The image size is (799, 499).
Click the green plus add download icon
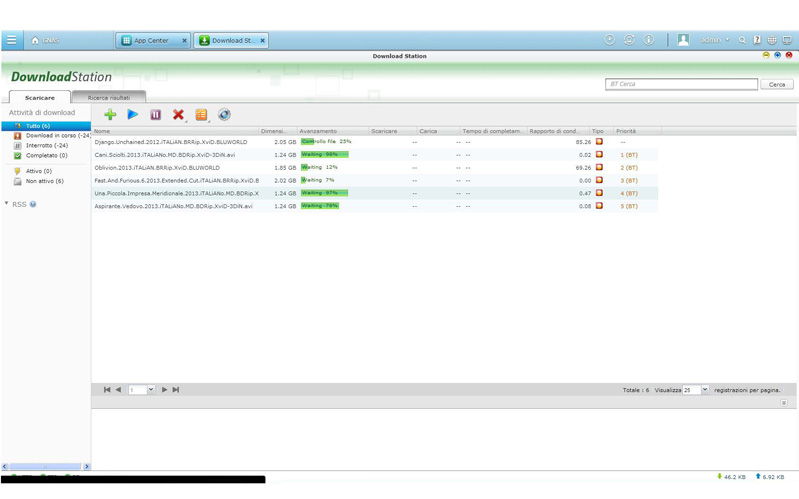pos(110,115)
